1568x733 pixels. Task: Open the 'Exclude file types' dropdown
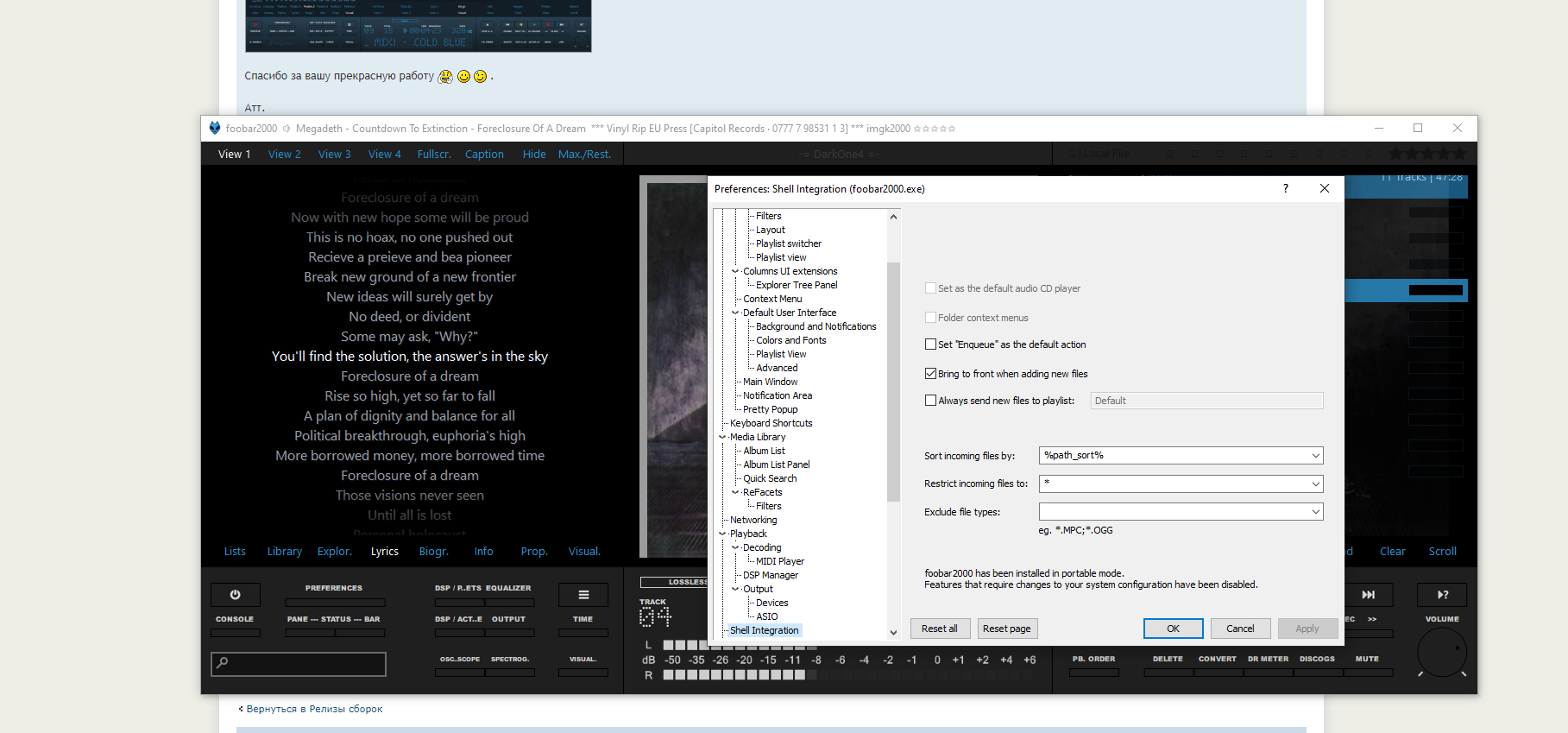click(1315, 512)
